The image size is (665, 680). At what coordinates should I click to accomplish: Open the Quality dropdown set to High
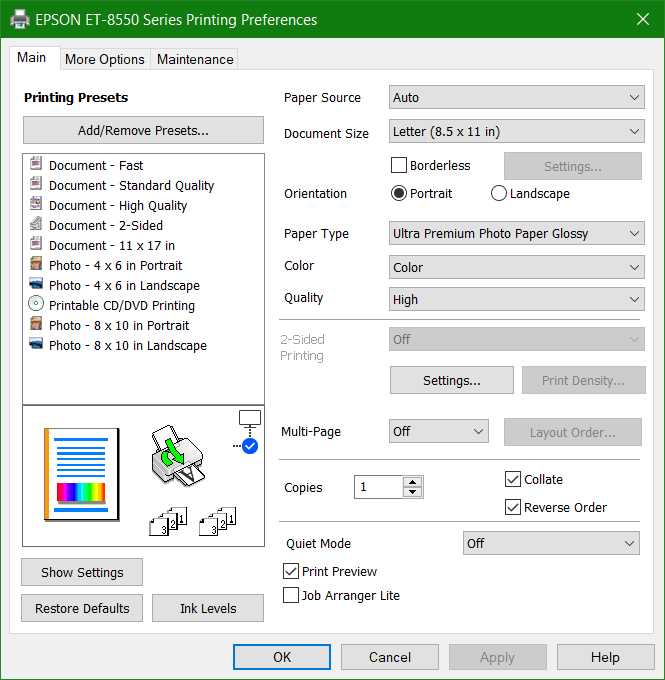coord(517,299)
